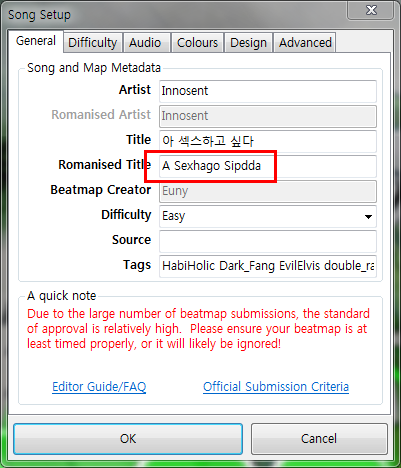Go to the Advanced tab

coord(305,43)
